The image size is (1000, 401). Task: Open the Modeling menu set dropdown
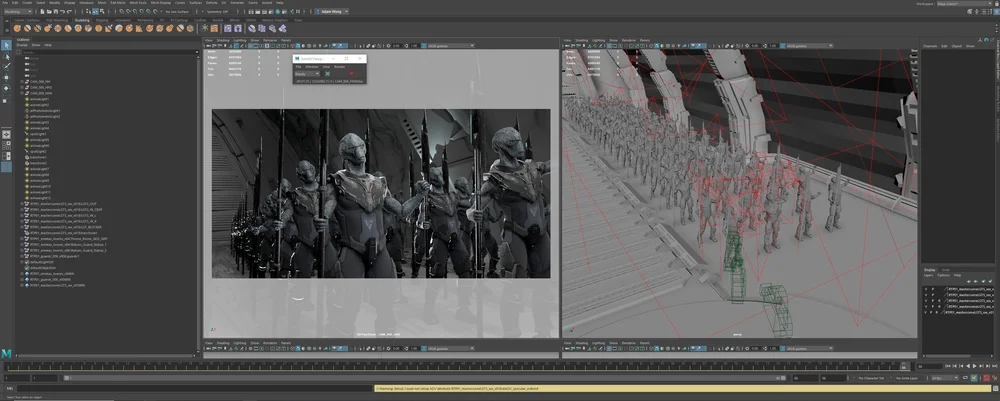pos(18,11)
